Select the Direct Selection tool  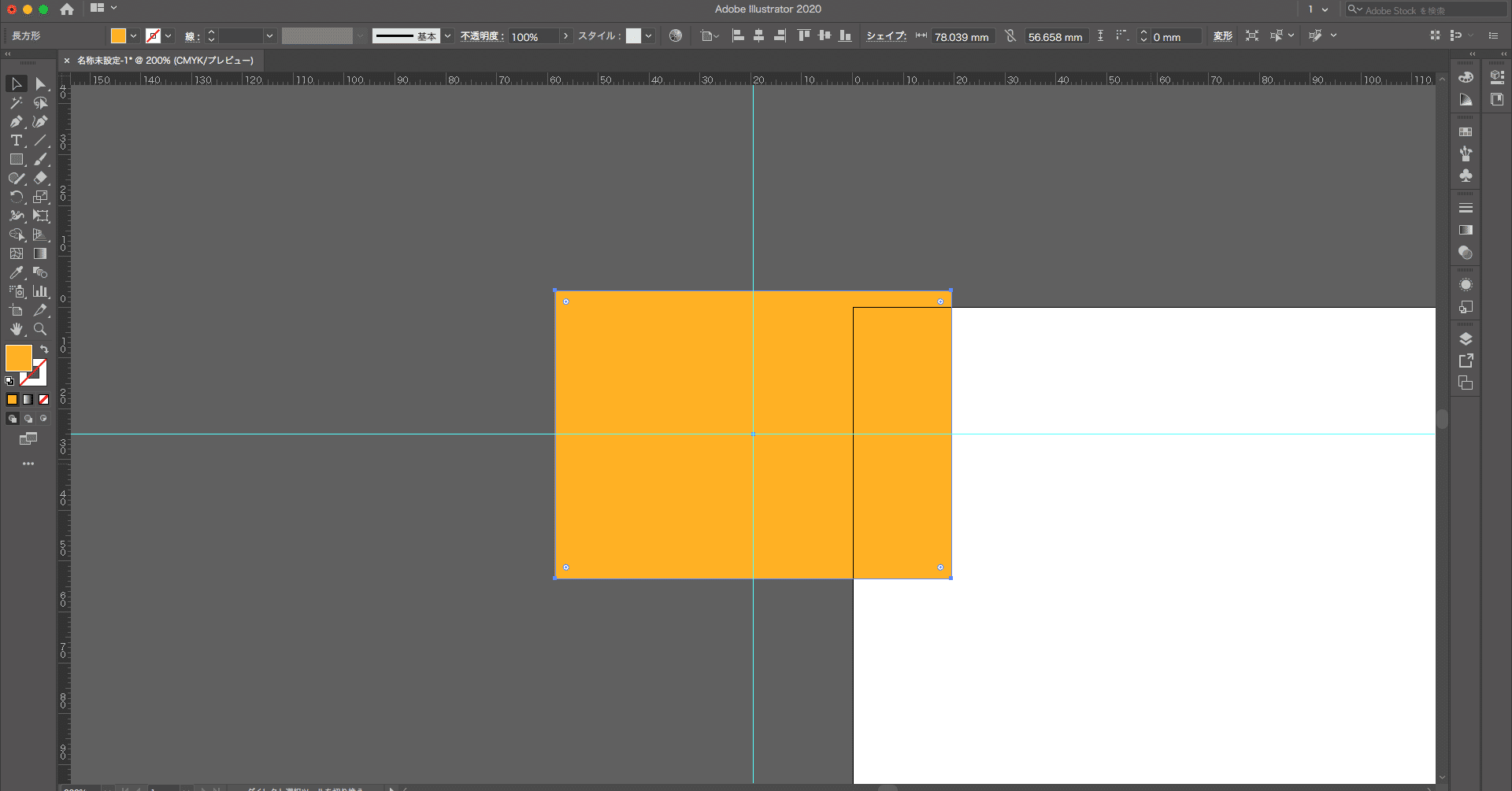tap(40, 83)
